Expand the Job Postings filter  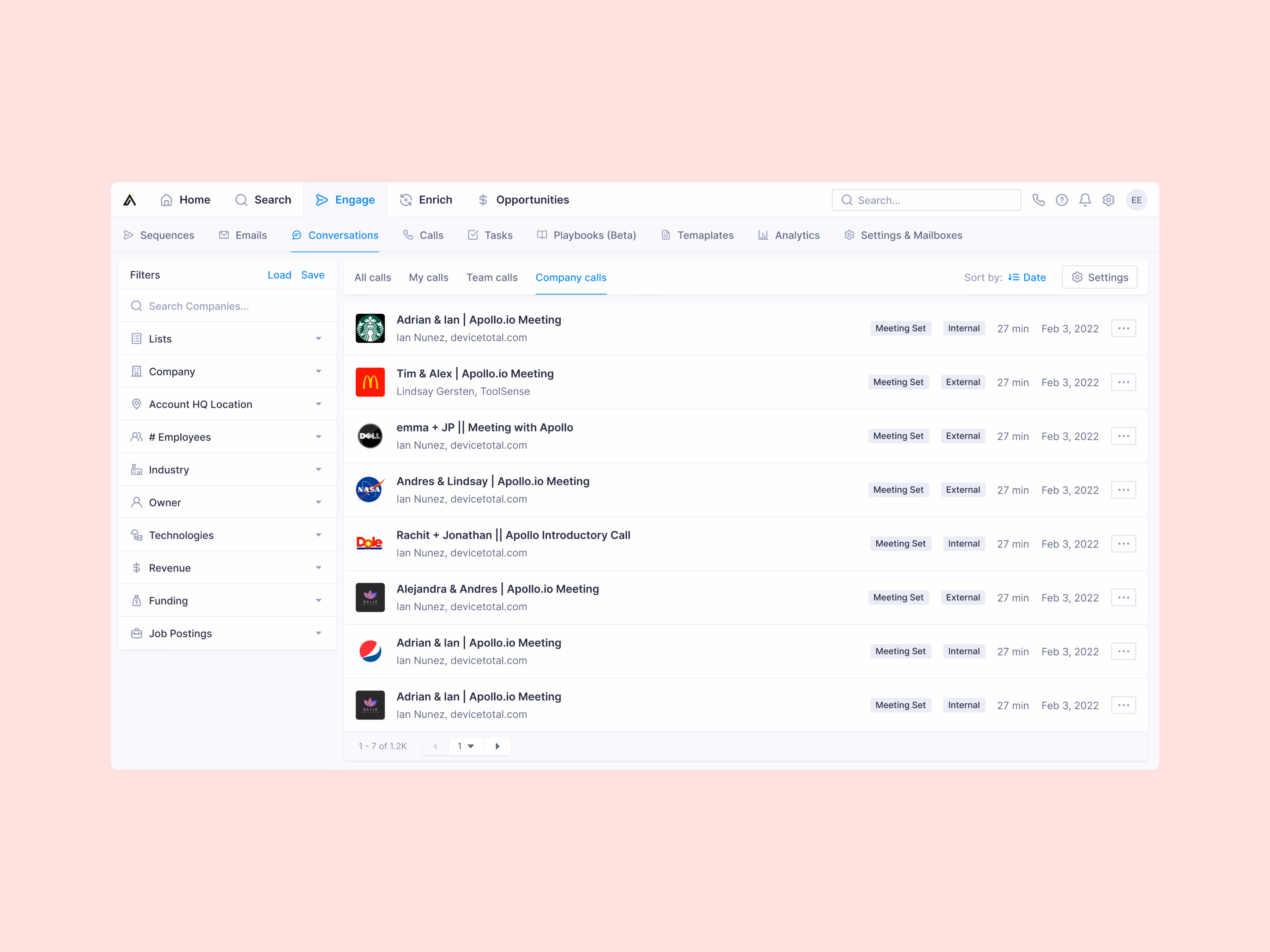pyautogui.click(x=227, y=633)
